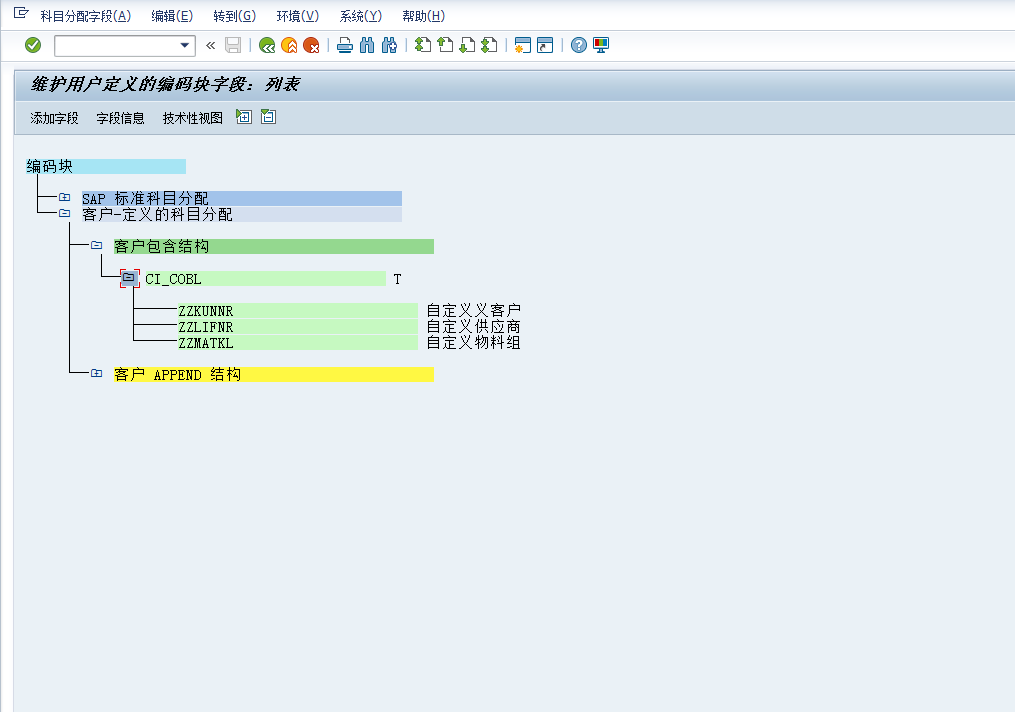Collapse the 客户包含结构 folder node
The image size is (1015, 712).
coord(96,246)
